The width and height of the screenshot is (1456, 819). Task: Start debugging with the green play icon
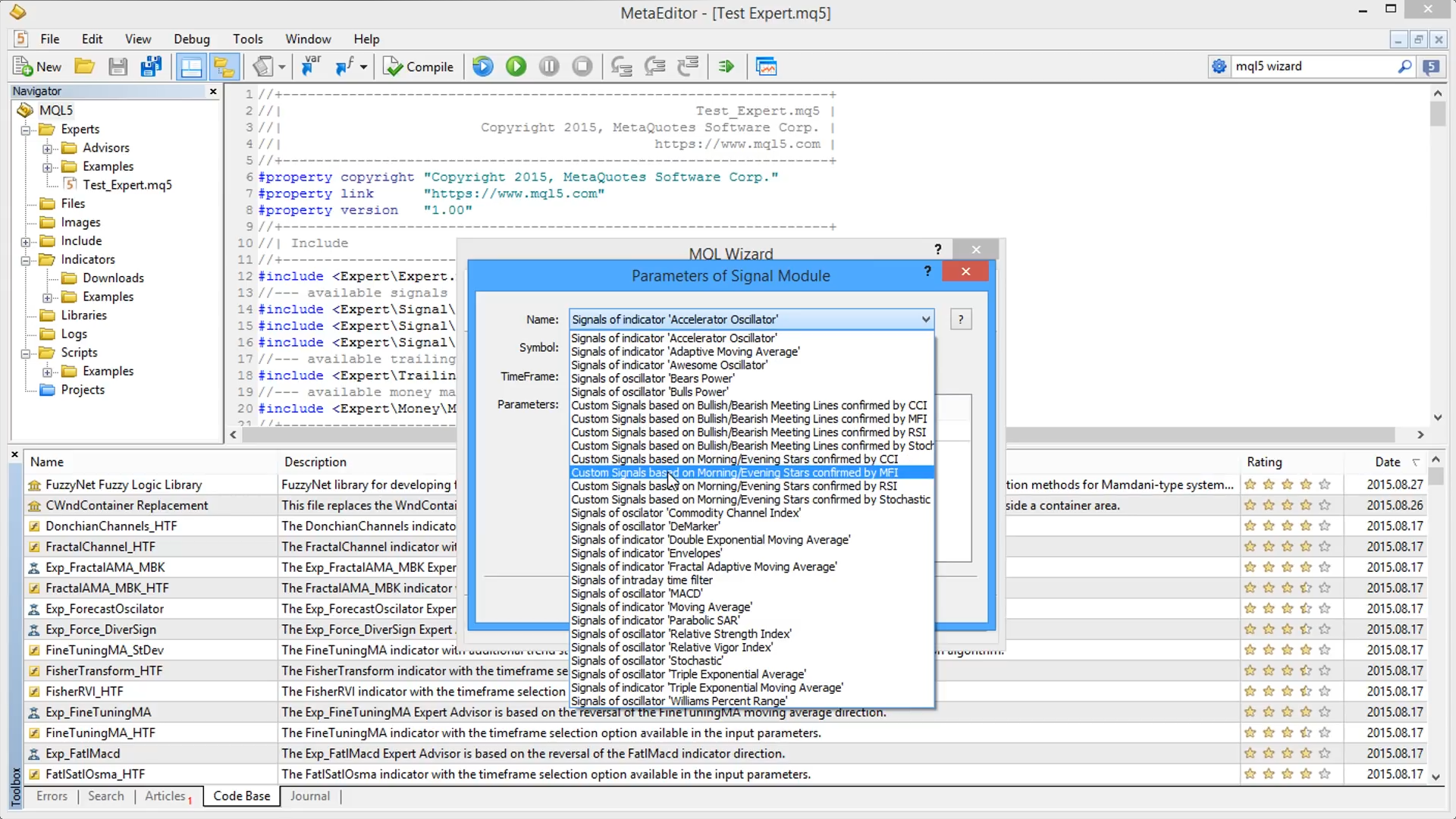point(516,67)
